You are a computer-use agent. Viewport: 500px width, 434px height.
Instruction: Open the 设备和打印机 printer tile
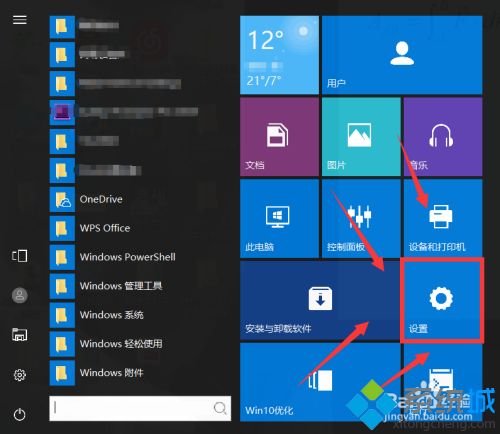click(443, 219)
